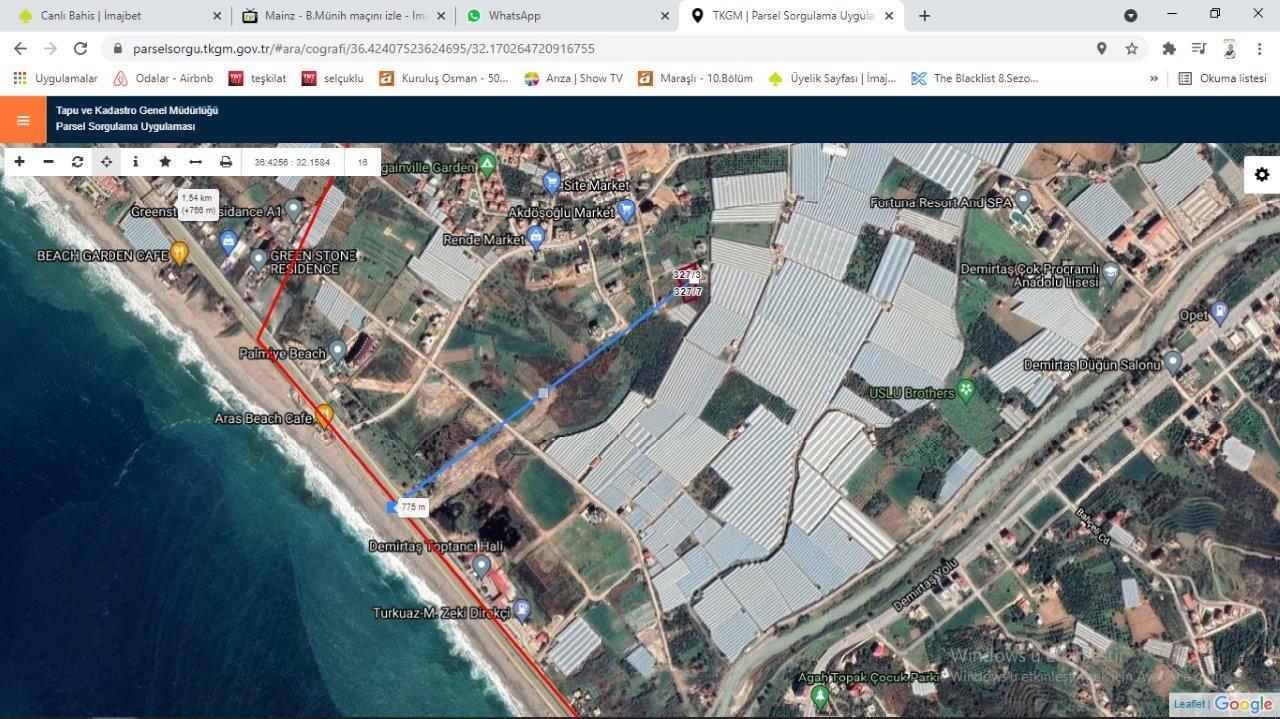Click the BEACH GARDEN CAFE restaurant pin
This screenshot has height=719, width=1280.
pos(179,253)
